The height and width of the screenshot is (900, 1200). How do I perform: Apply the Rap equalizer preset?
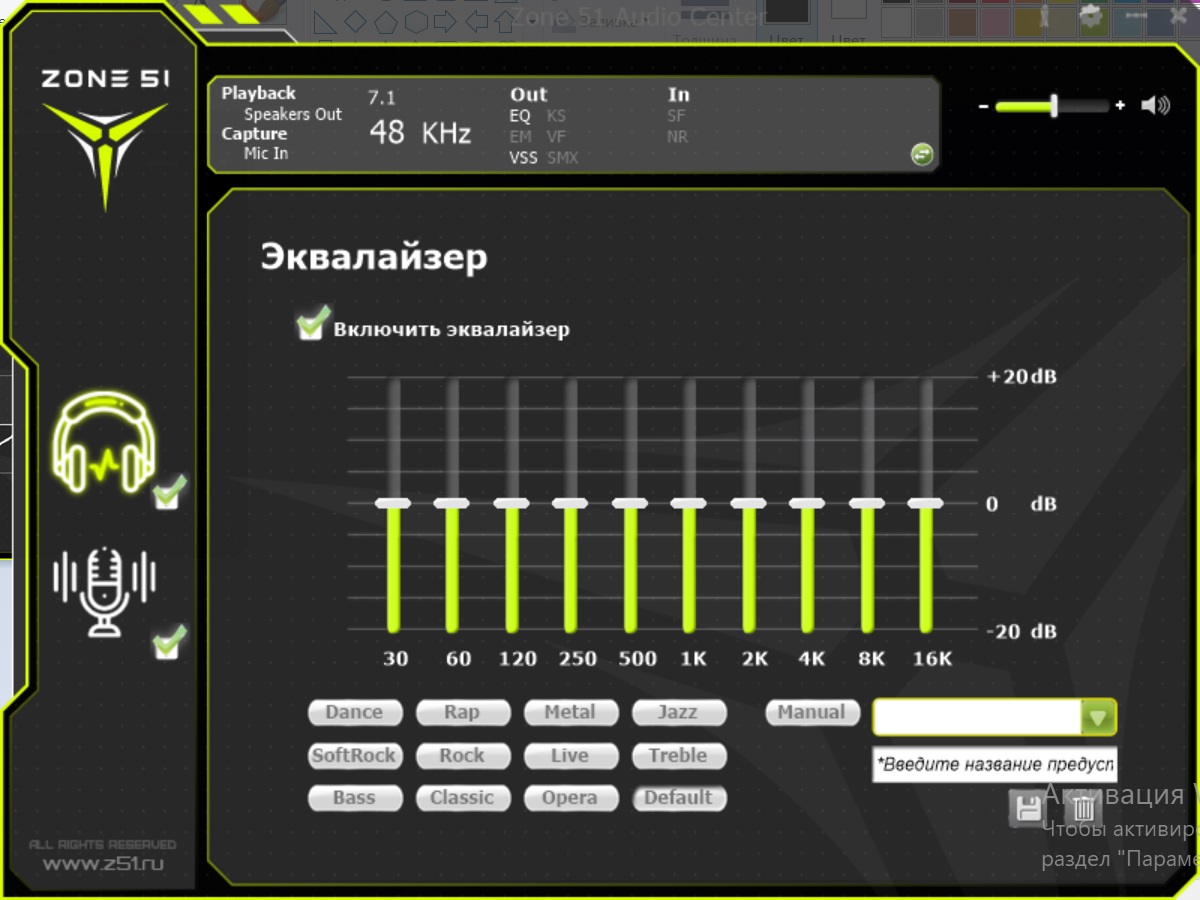[x=463, y=713]
